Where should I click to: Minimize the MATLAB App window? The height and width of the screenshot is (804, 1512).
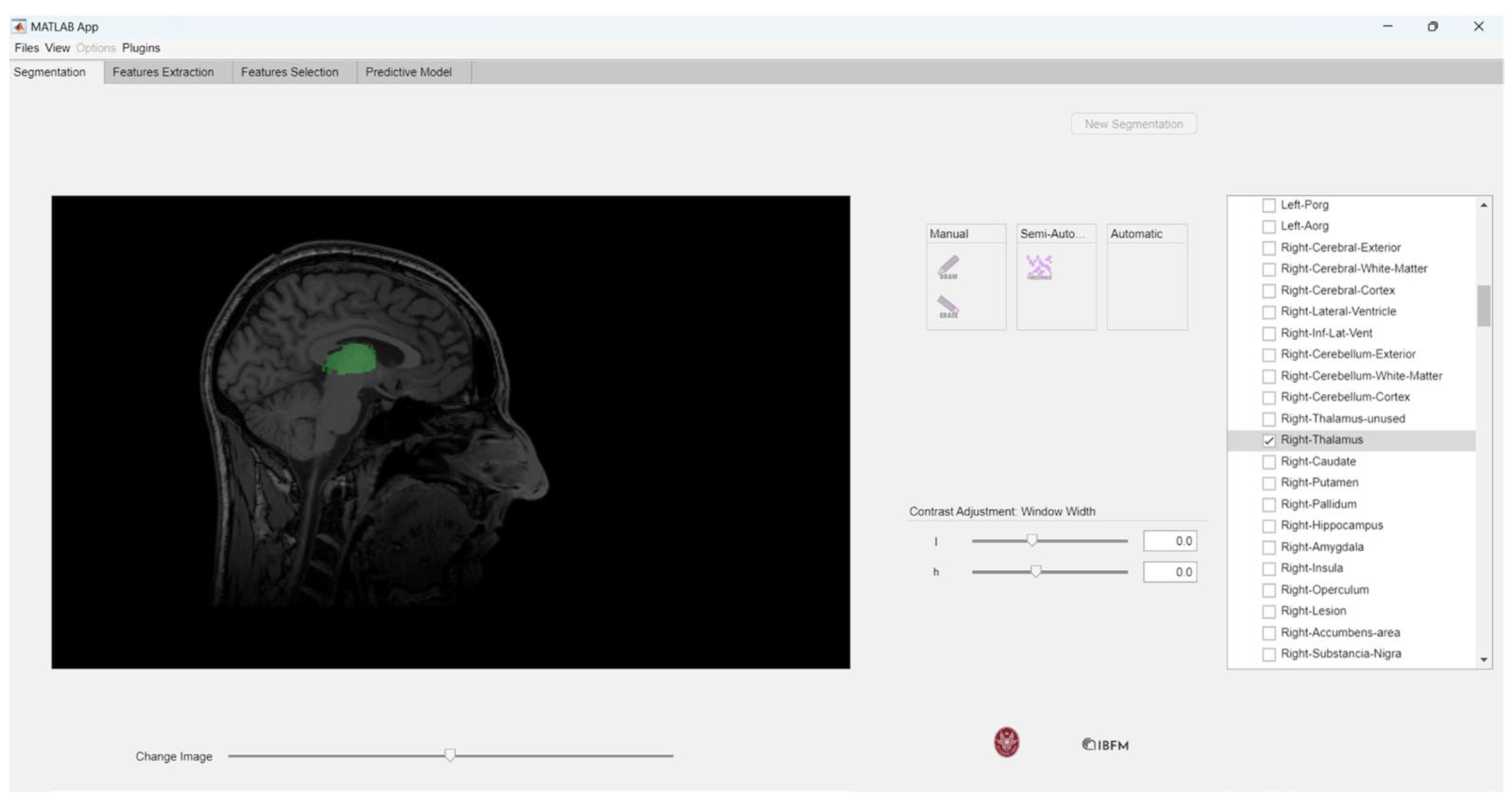pos(1387,26)
